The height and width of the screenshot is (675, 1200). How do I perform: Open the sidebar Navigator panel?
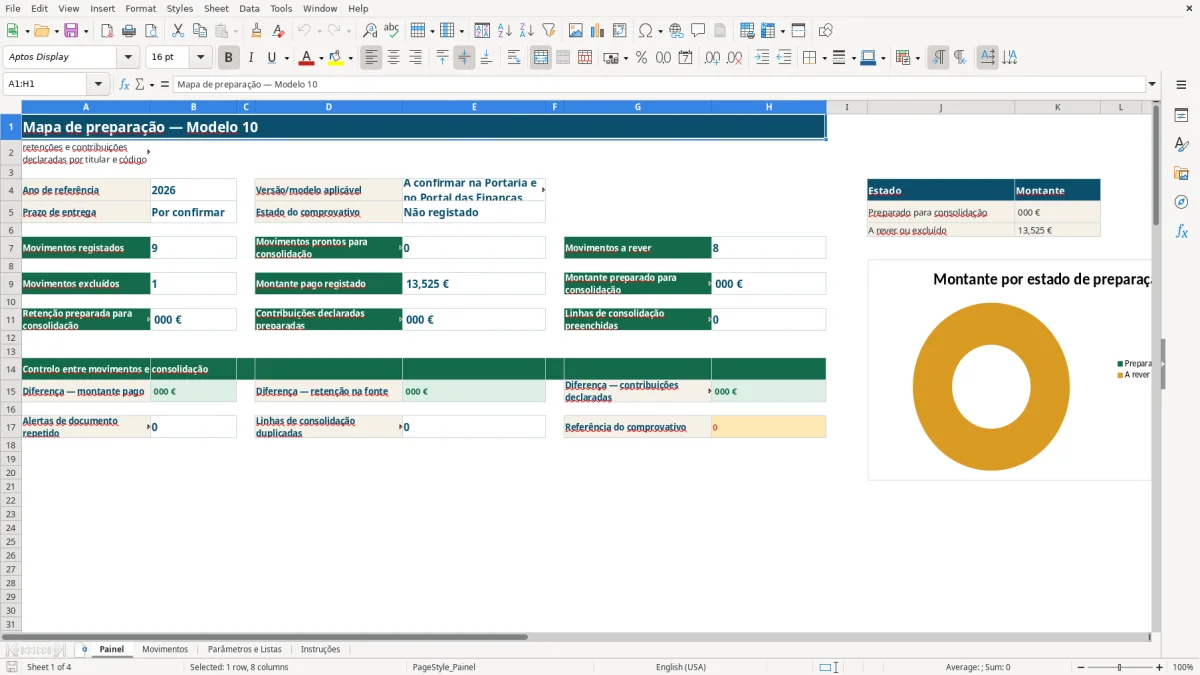[1181, 202]
